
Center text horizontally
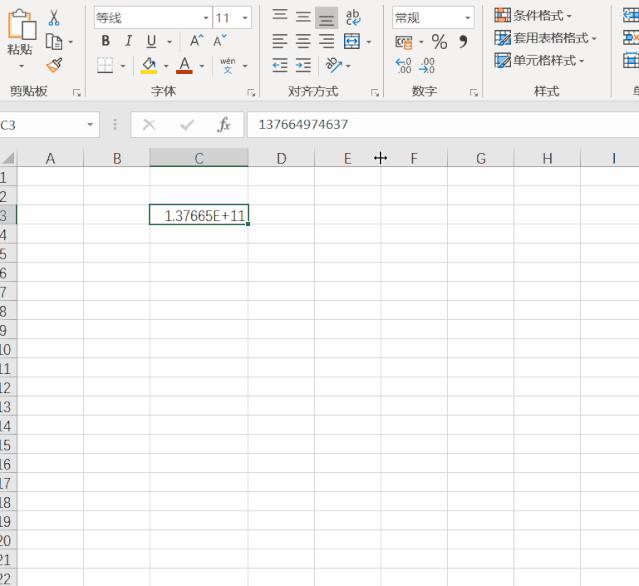coord(303,41)
